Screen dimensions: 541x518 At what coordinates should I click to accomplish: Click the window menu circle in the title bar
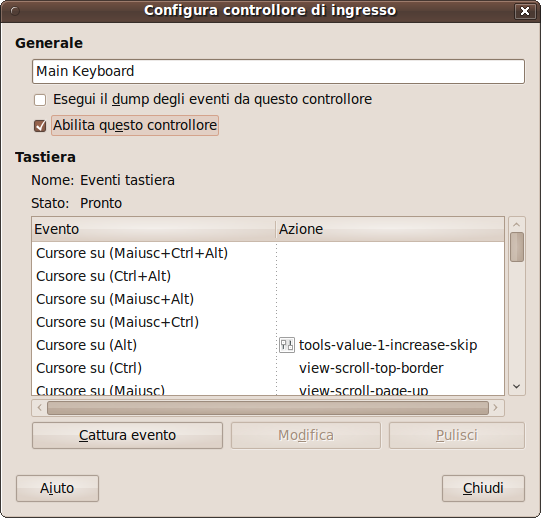(x=15, y=11)
